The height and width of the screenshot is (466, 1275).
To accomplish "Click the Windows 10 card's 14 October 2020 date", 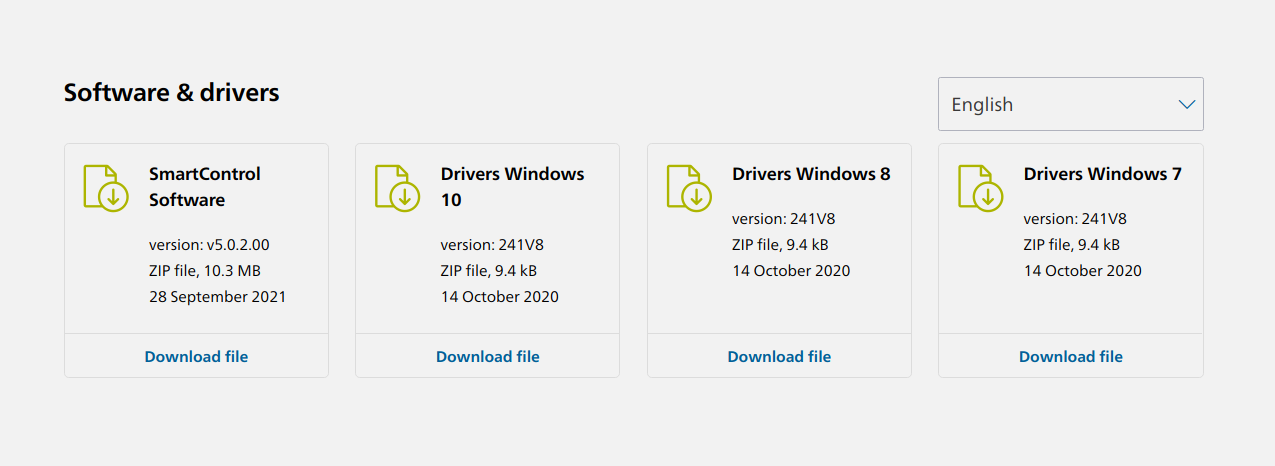I will [500, 296].
